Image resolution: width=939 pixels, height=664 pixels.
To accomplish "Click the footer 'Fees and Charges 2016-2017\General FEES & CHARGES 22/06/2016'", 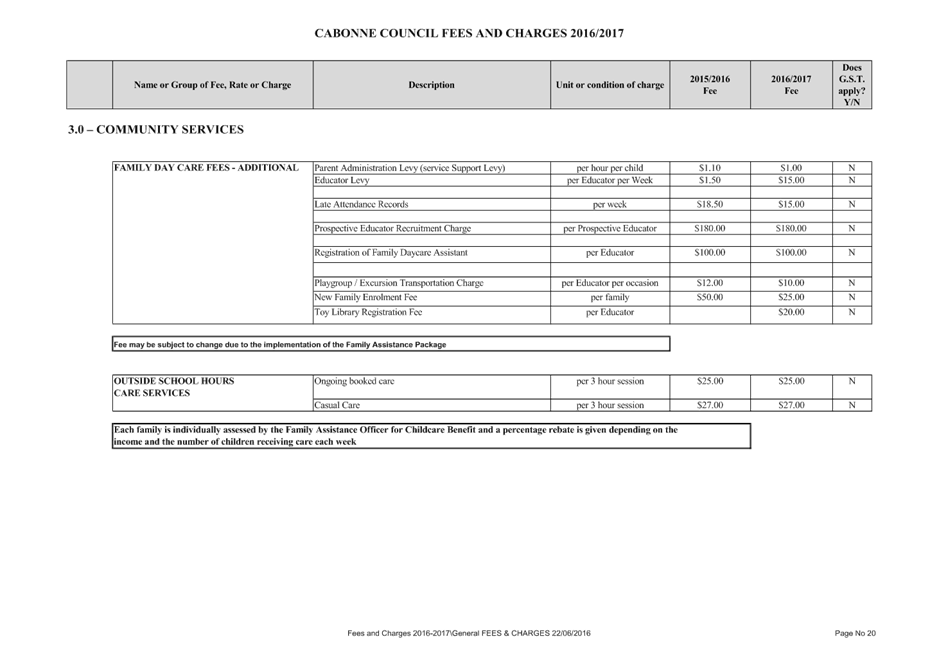I will coord(469,633).
